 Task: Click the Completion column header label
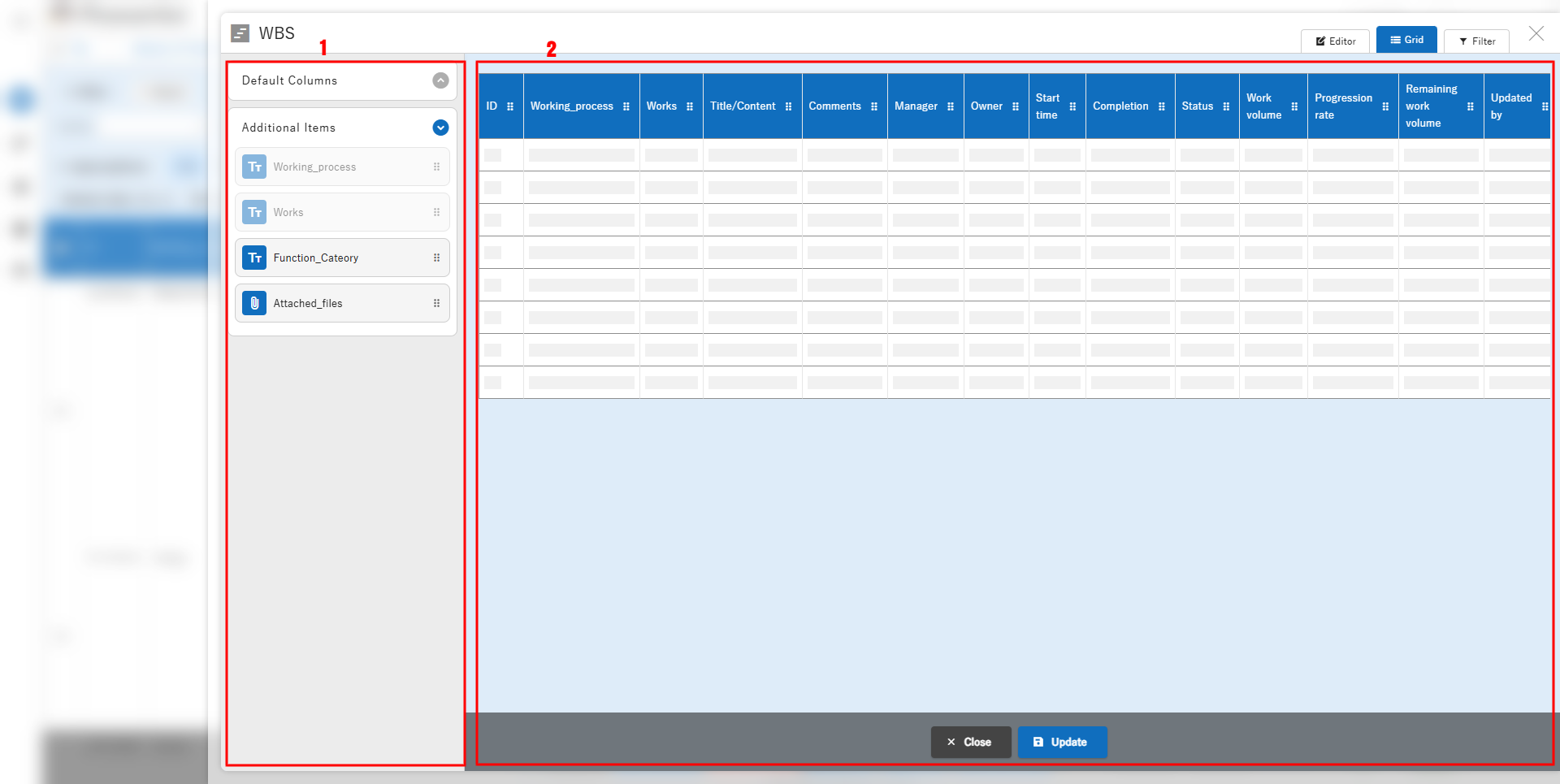pyautogui.click(x=1120, y=106)
